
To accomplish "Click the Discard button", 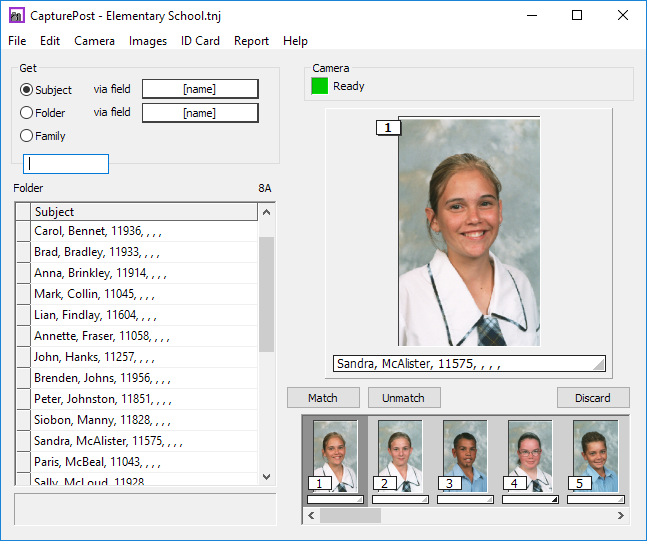I will pyautogui.click(x=593, y=398).
